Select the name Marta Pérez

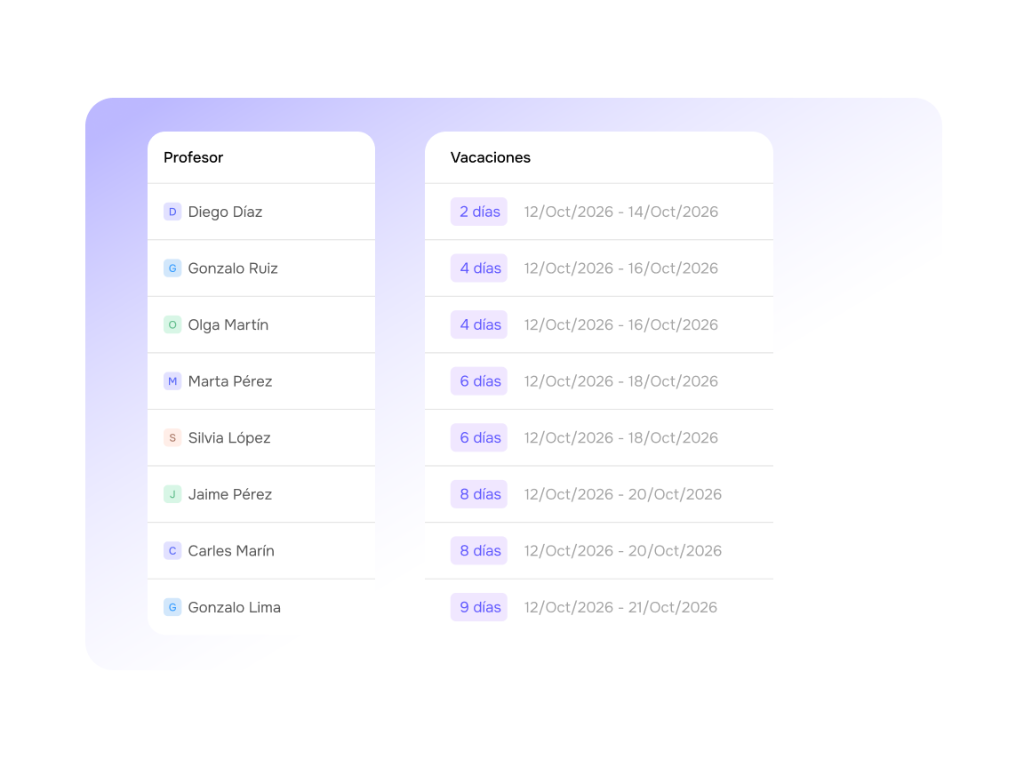[x=230, y=381]
